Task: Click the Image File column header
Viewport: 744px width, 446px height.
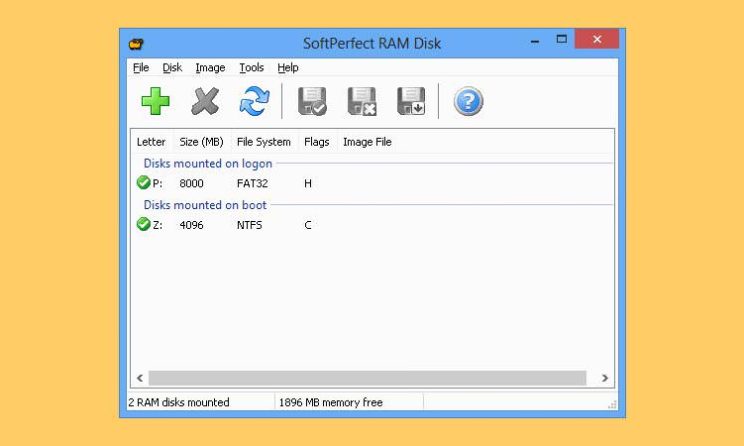Action: [x=367, y=142]
